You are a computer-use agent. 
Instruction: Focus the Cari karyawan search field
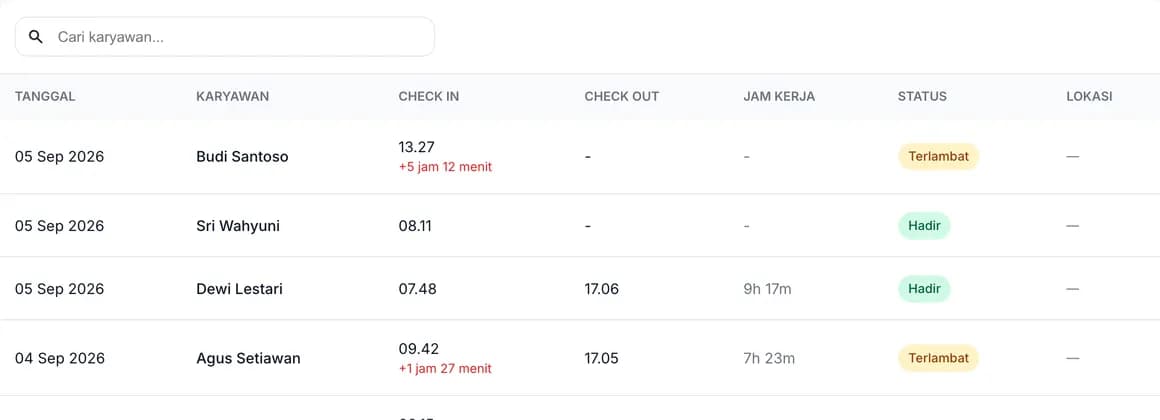(225, 37)
